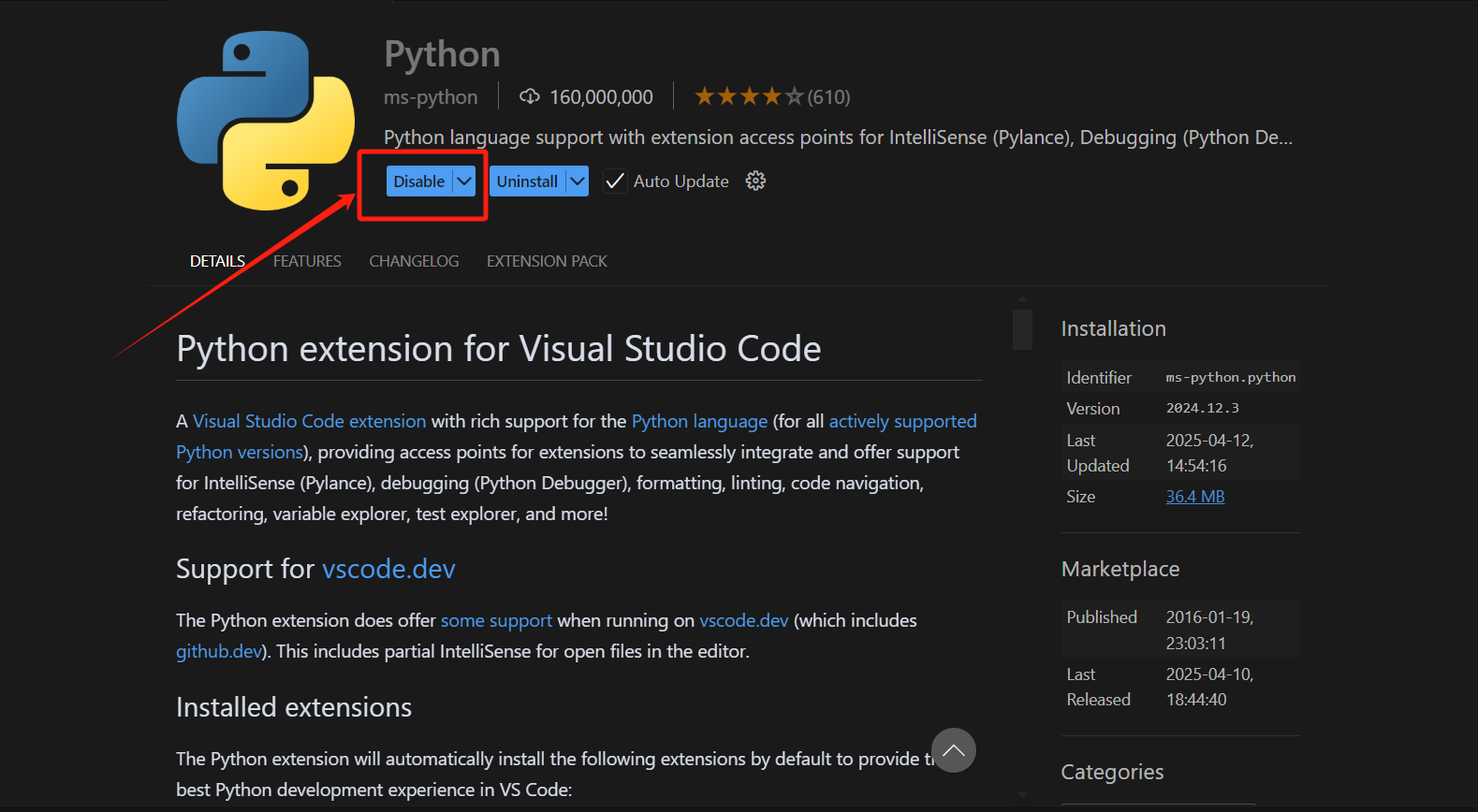Open the ms-python publisher link
This screenshot has width=1478, height=812.
click(431, 97)
